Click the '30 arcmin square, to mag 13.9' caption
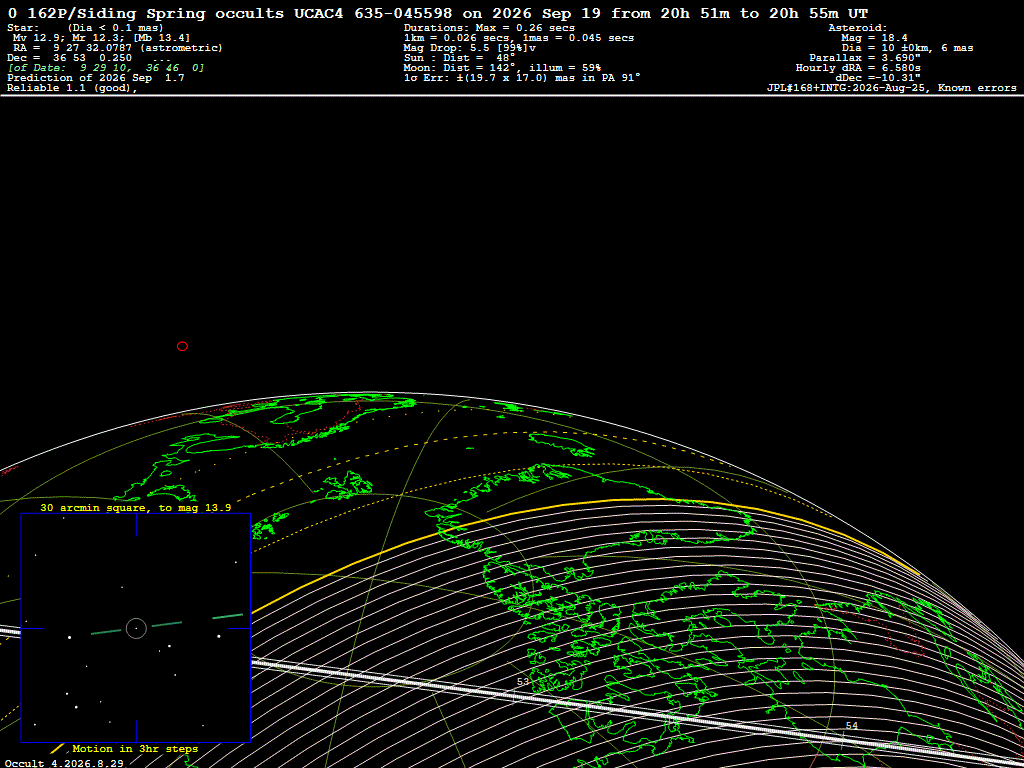 point(136,507)
